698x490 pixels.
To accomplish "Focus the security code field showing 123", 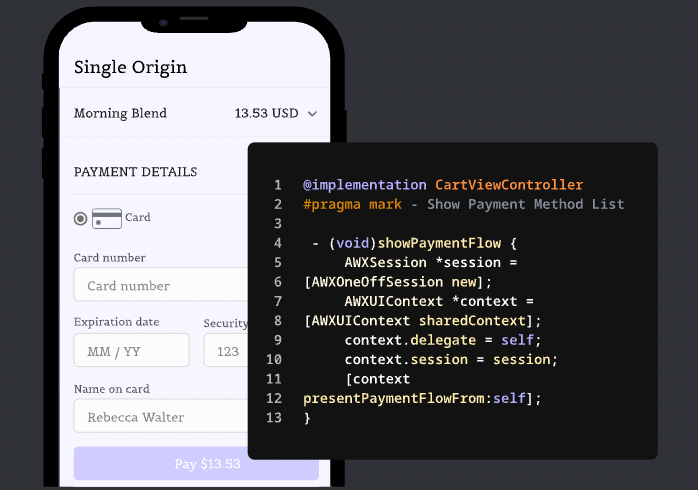I will 226,350.
